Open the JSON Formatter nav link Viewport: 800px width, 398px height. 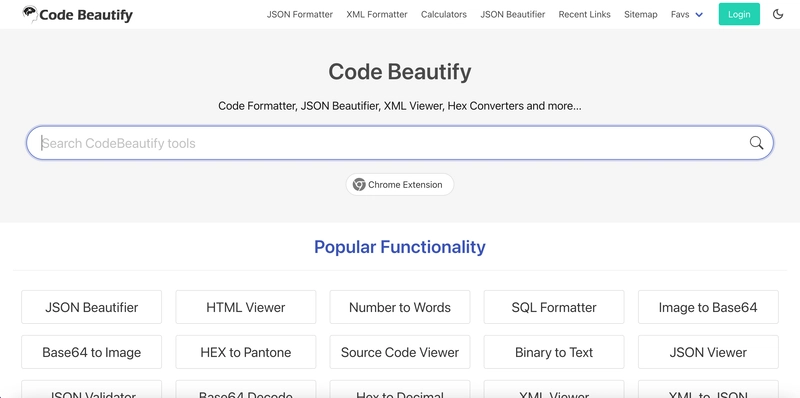(299, 15)
